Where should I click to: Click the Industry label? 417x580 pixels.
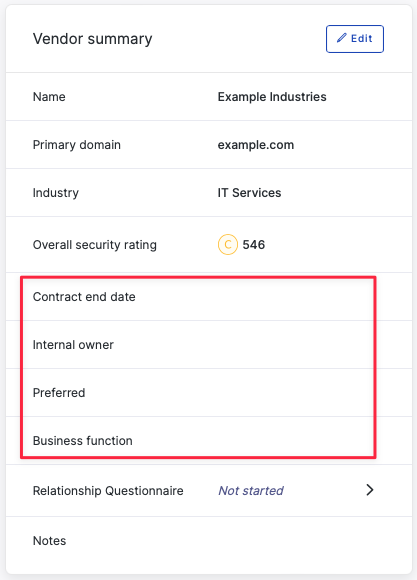point(56,193)
